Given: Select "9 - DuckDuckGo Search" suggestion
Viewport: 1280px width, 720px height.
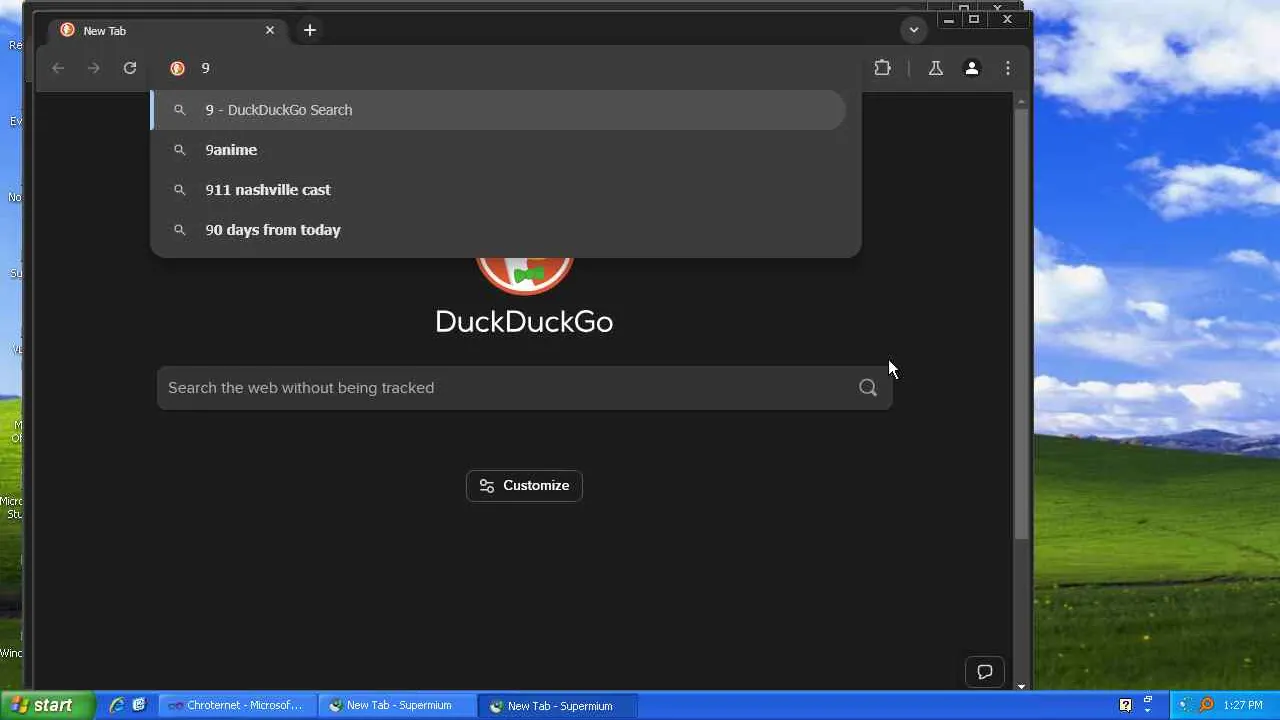Looking at the screenshot, I should pos(498,110).
